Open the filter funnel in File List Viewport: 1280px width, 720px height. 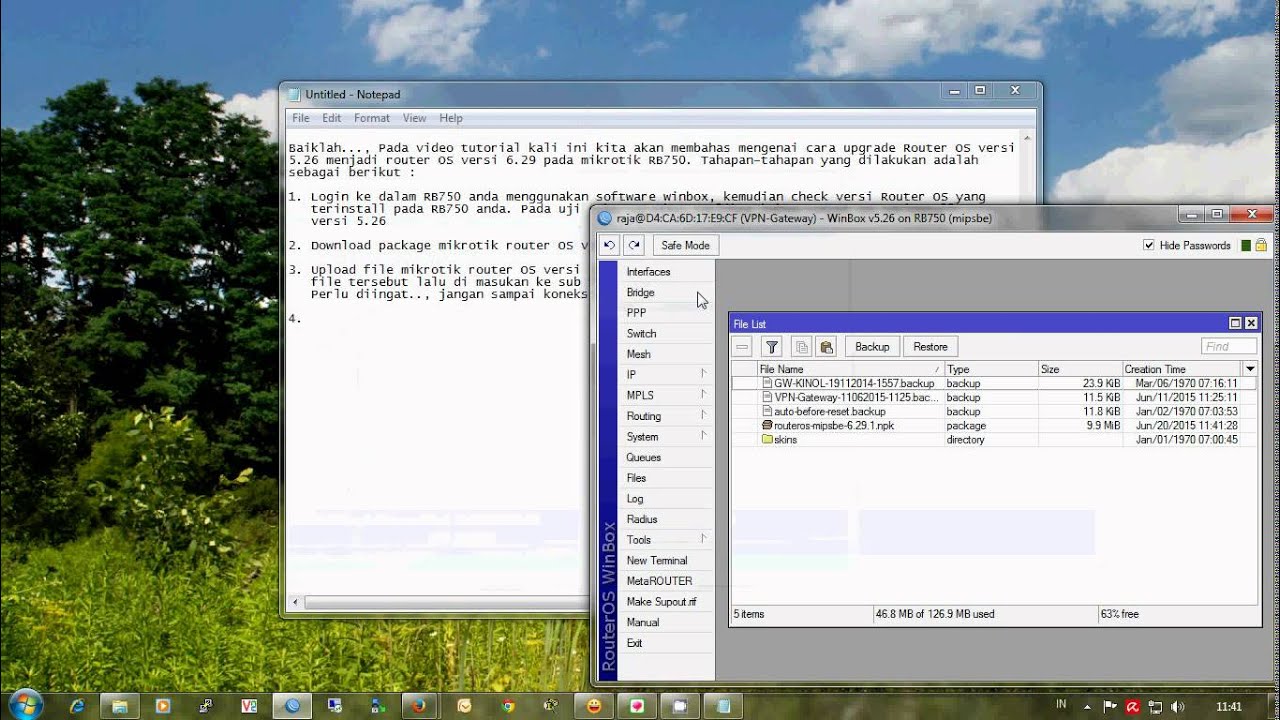[771, 347]
